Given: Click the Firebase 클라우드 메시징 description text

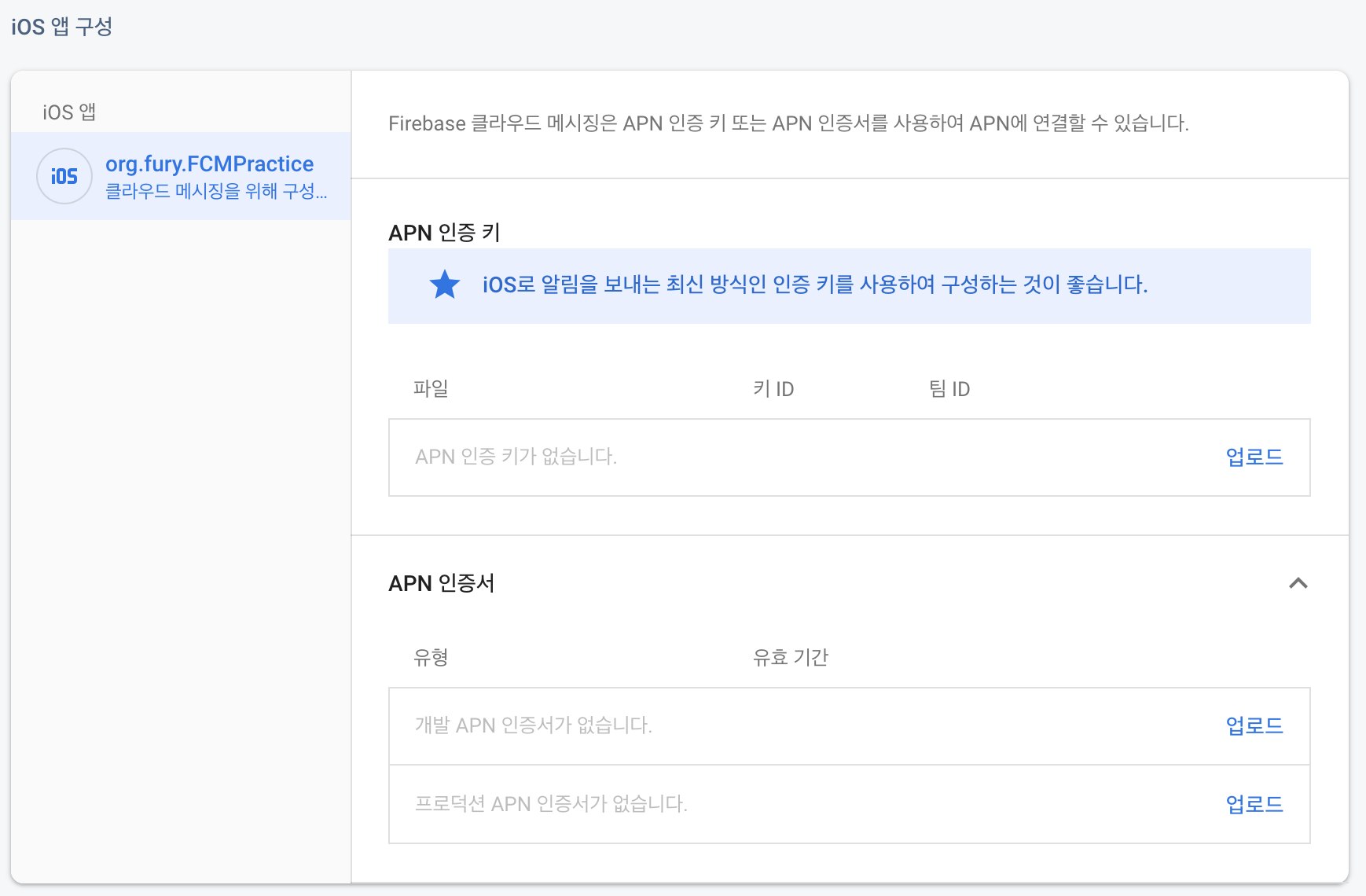Looking at the screenshot, I should [788, 123].
